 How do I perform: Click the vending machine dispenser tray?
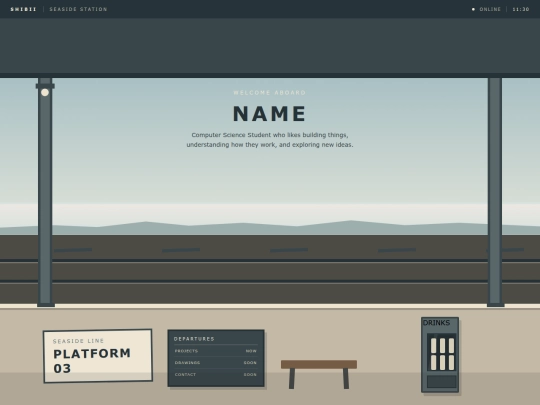coord(442,382)
